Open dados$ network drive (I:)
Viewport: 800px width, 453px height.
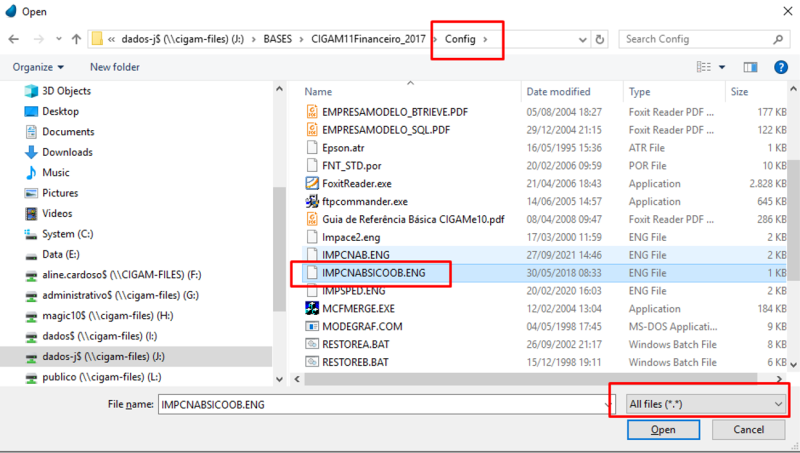click(x=99, y=336)
